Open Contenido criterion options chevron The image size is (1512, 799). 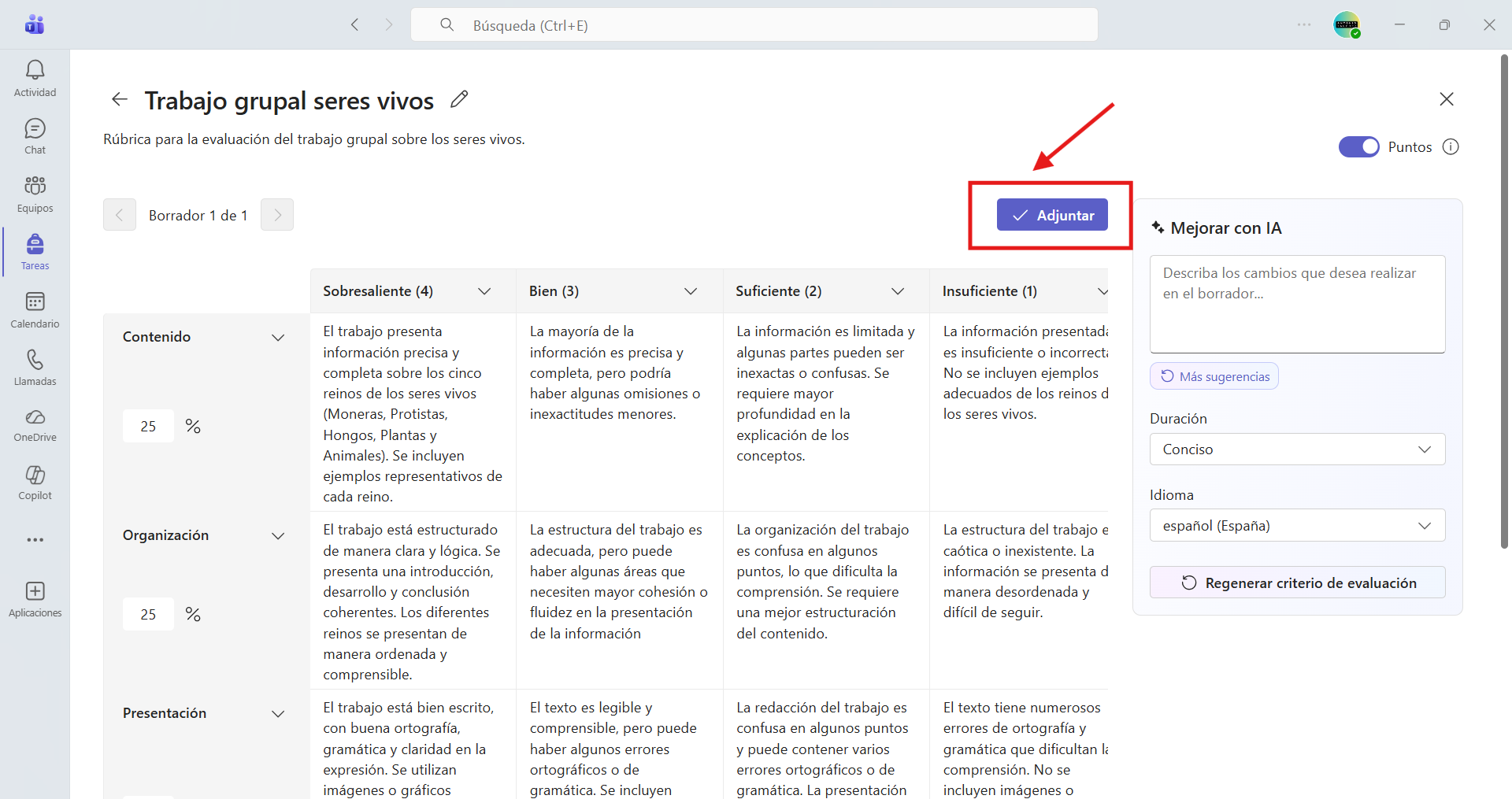(x=278, y=337)
